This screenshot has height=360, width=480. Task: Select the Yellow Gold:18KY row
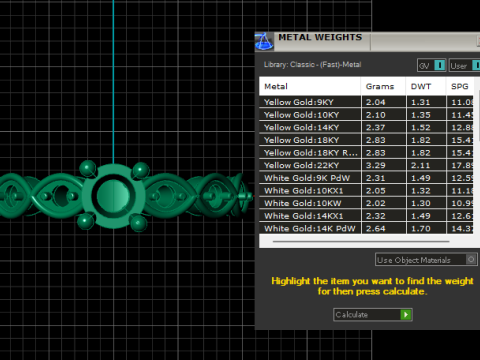coord(366,140)
